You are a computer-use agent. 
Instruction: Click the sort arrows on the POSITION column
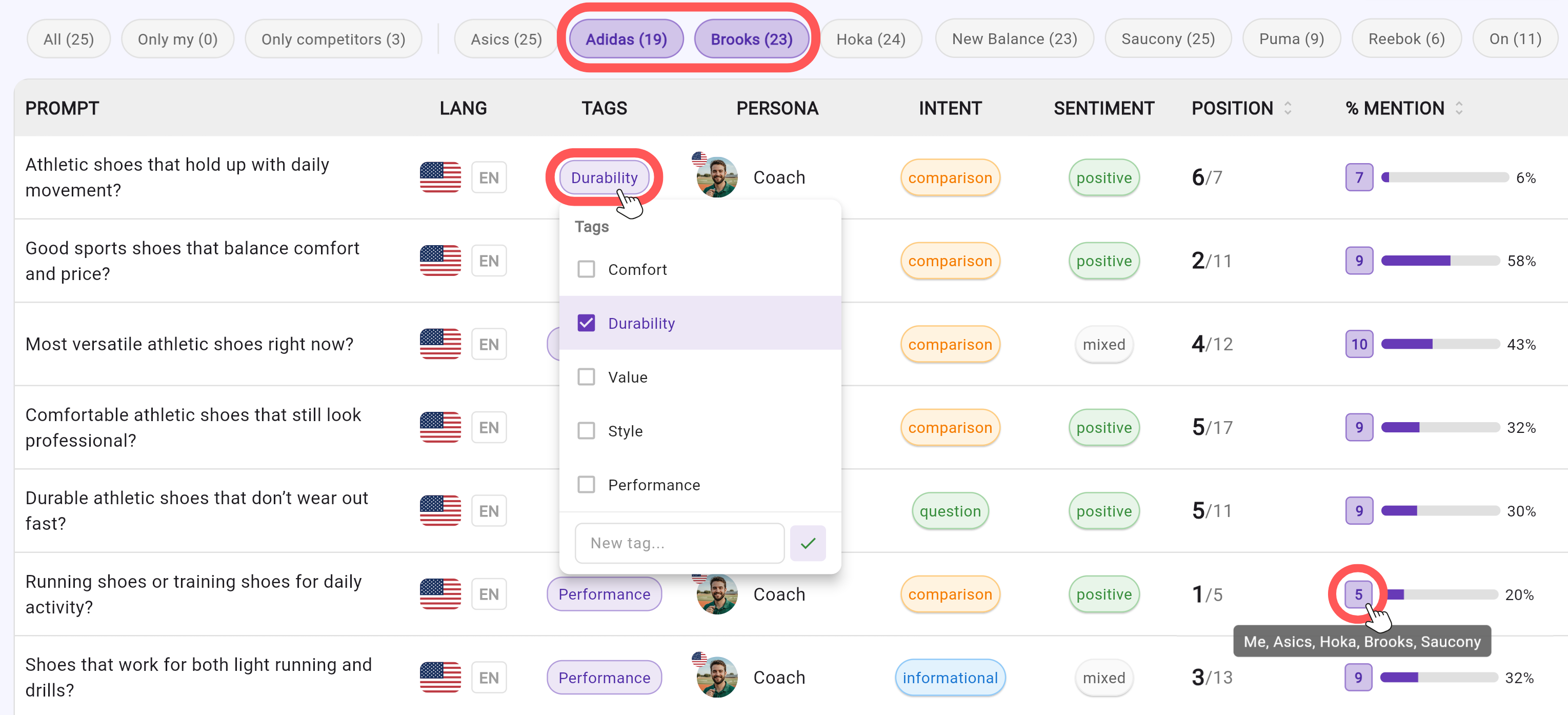click(1289, 108)
